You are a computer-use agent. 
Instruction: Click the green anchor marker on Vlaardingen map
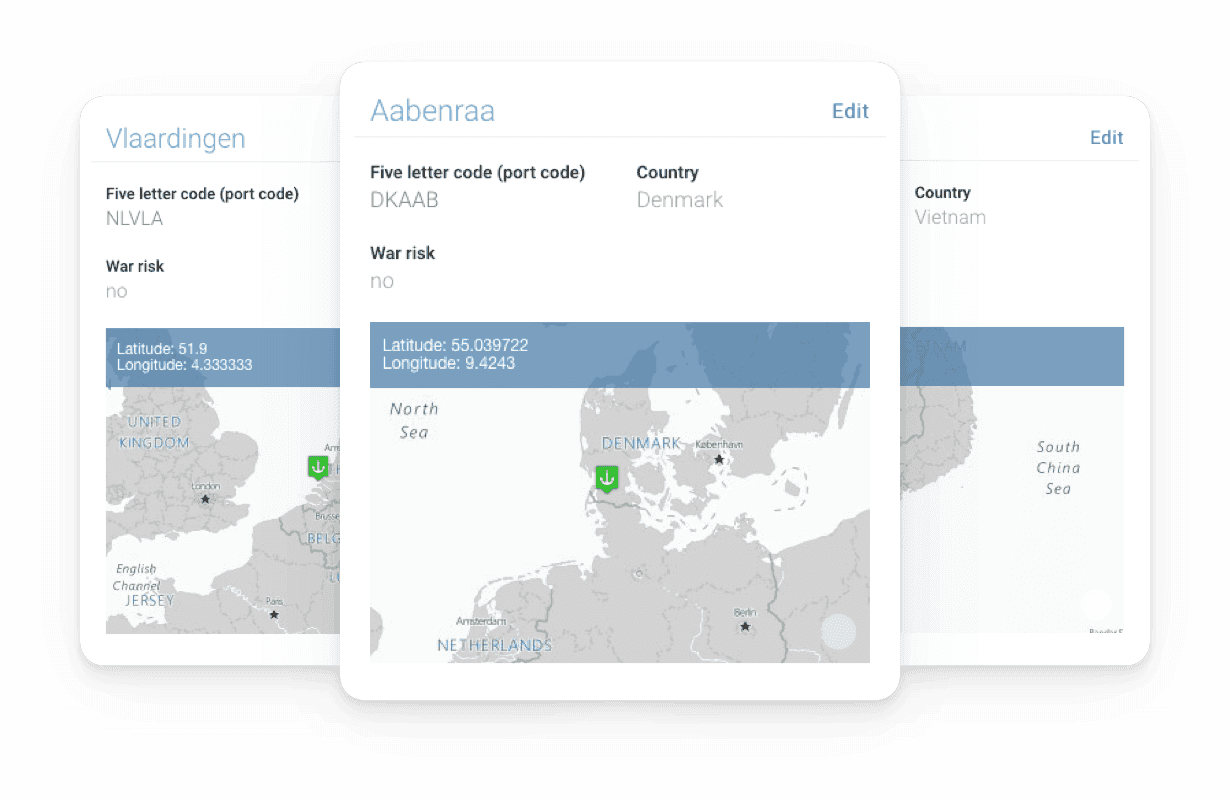pyautogui.click(x=318, y=467)
